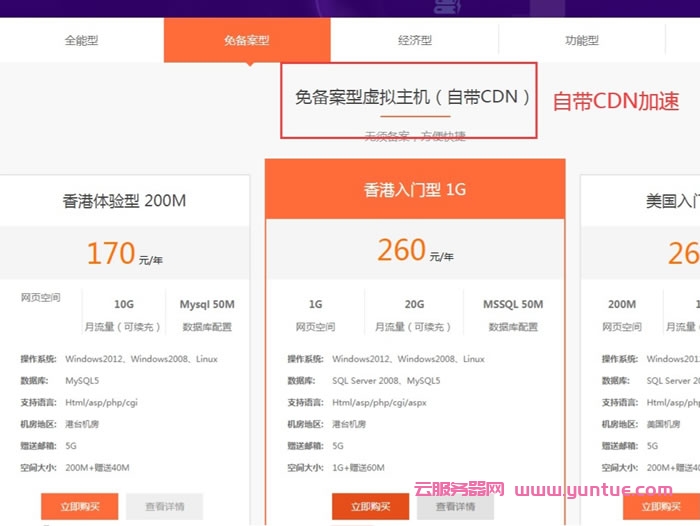Viewport: 700px width, 526px height.
Task: Click 查看详情 in the 香港入门型 1G card
Action: [456, 507]
